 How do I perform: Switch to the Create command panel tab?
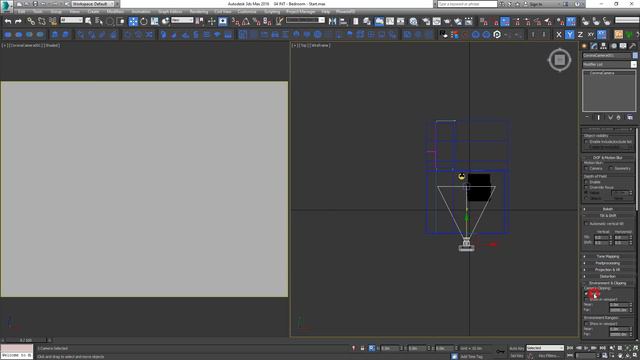584,46
